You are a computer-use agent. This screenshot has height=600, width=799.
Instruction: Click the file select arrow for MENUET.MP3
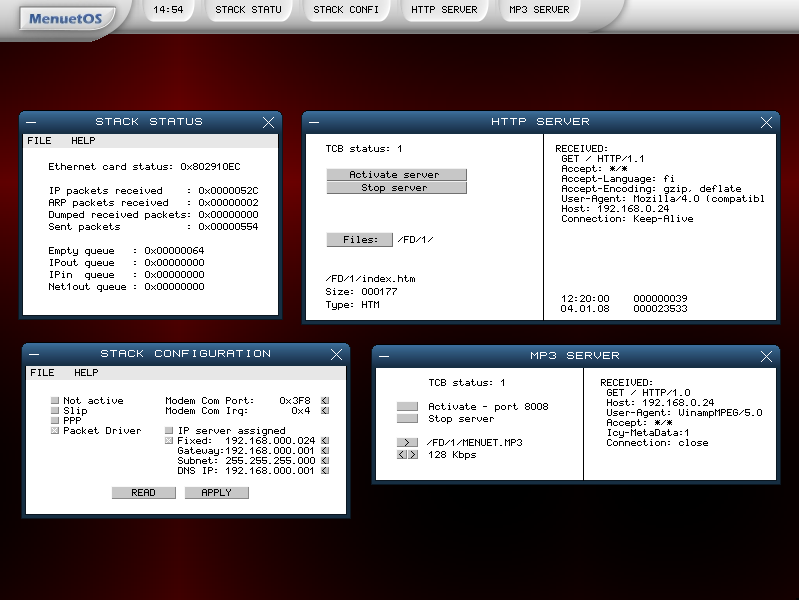(x=407, y=442)
